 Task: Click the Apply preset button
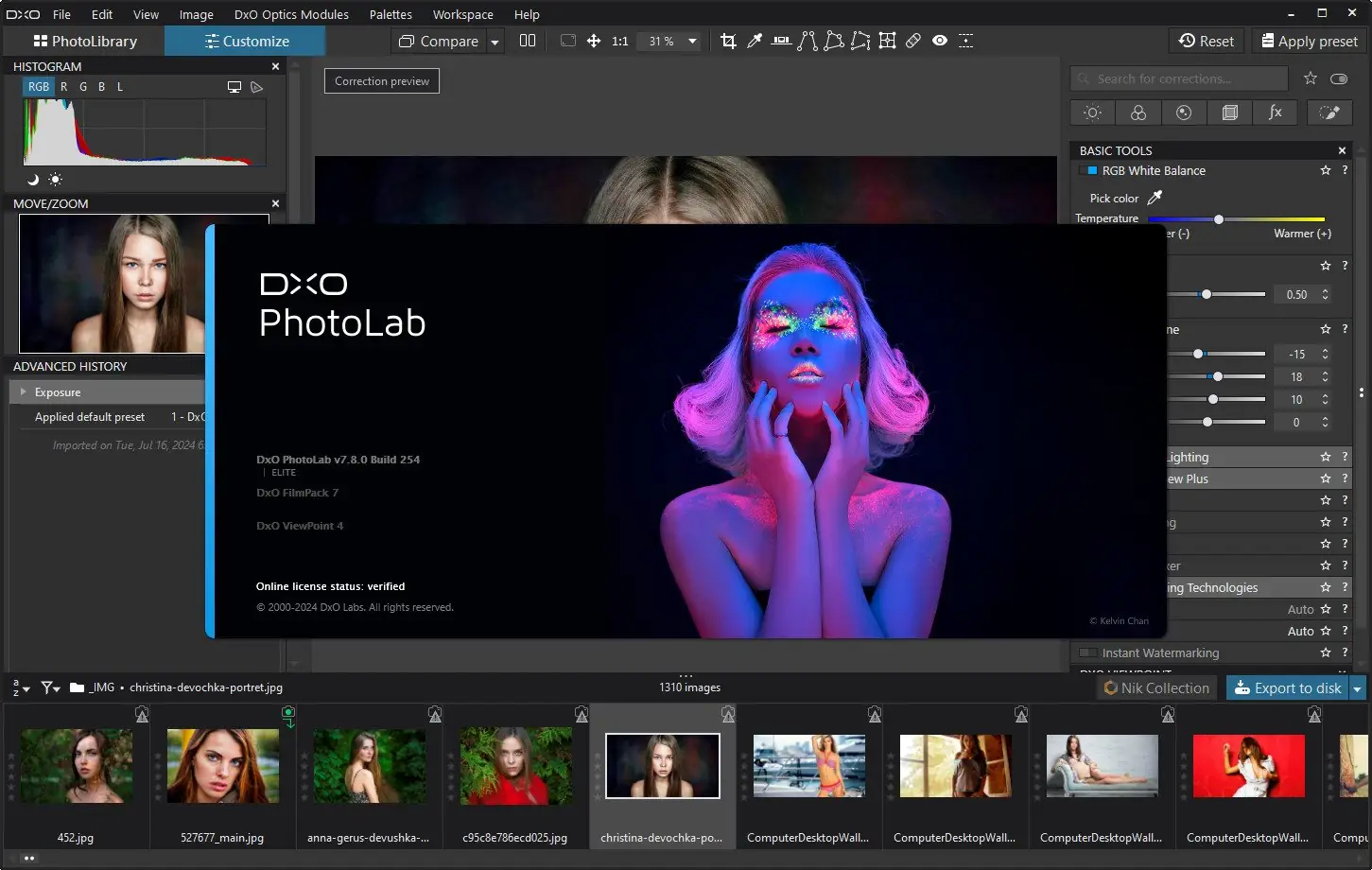pos(1308,42)
